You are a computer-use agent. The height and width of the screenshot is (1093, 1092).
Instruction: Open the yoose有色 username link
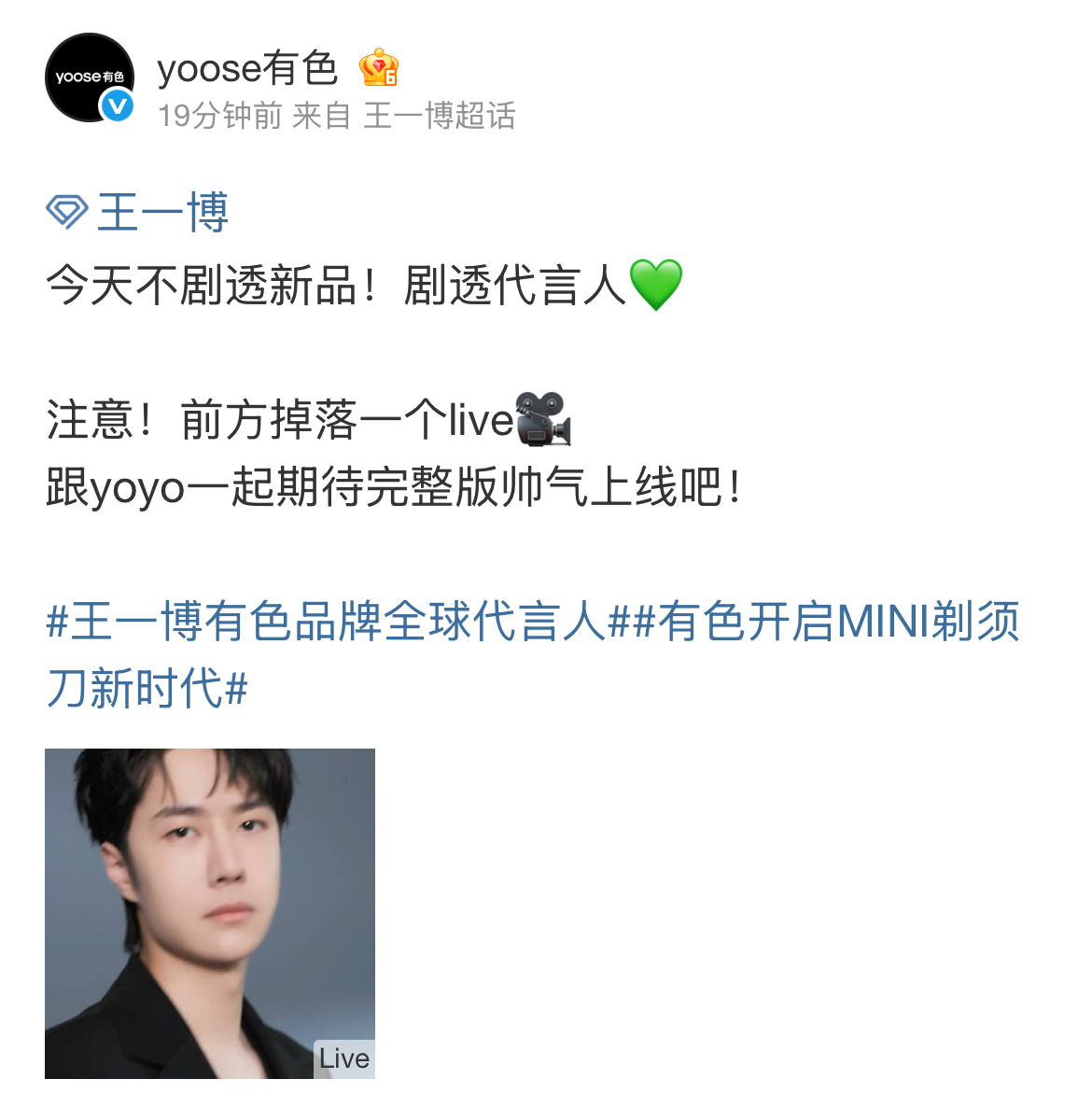[x=248, y=68]
